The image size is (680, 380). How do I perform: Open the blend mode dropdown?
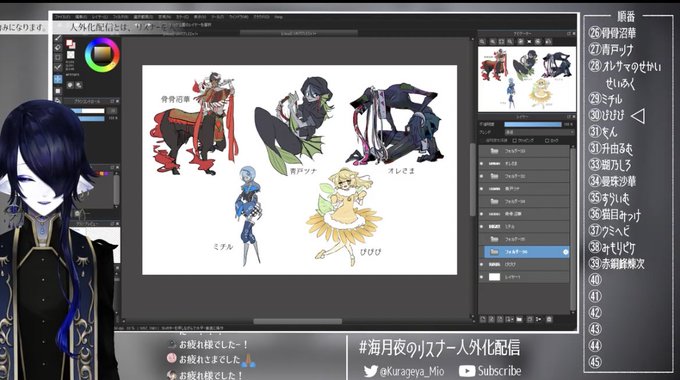539,132
